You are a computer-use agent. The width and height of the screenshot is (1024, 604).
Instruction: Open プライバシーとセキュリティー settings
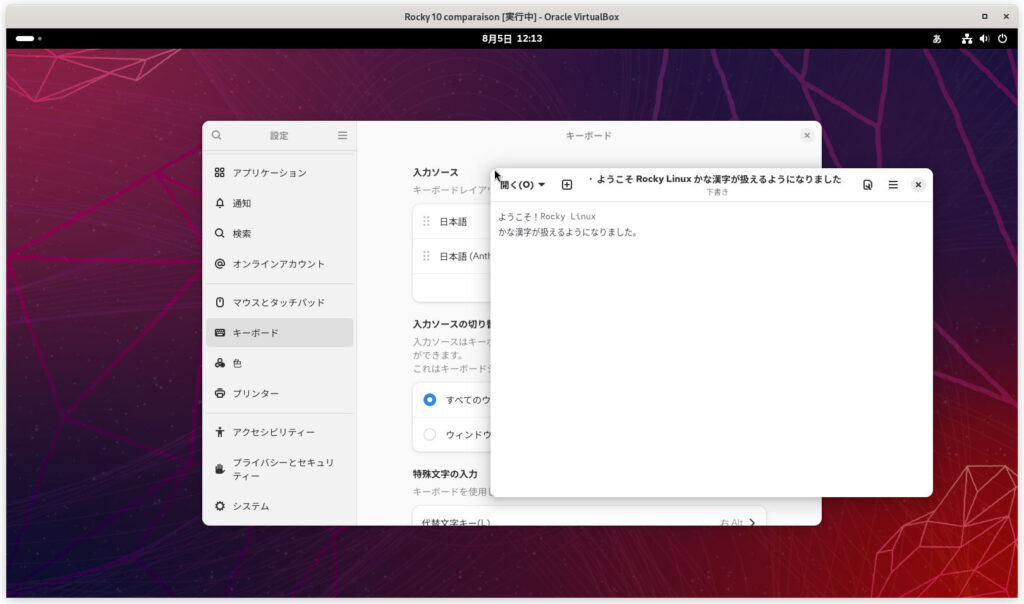280,469
